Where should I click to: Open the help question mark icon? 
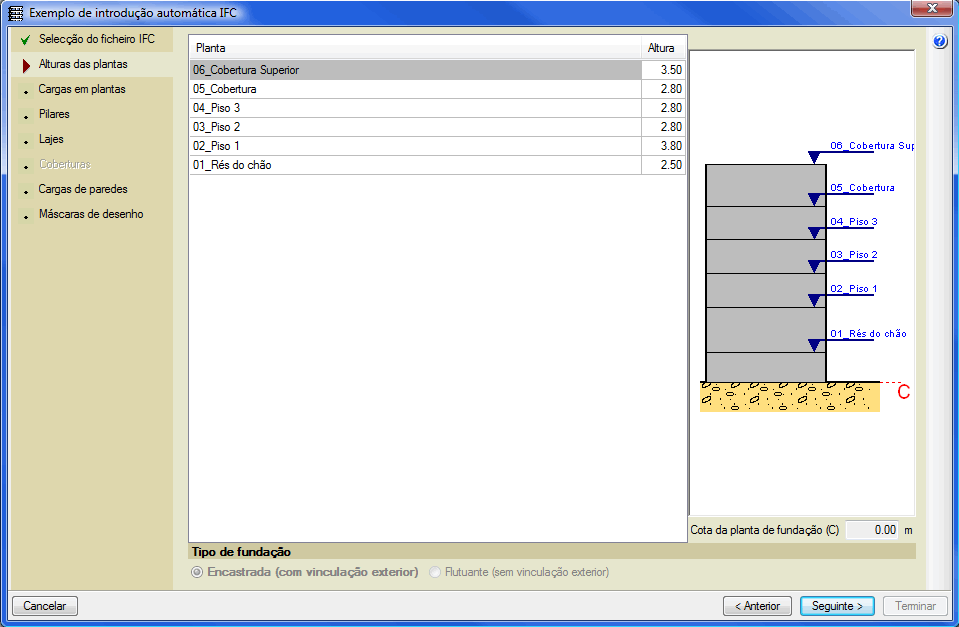[x=940, y=42]
